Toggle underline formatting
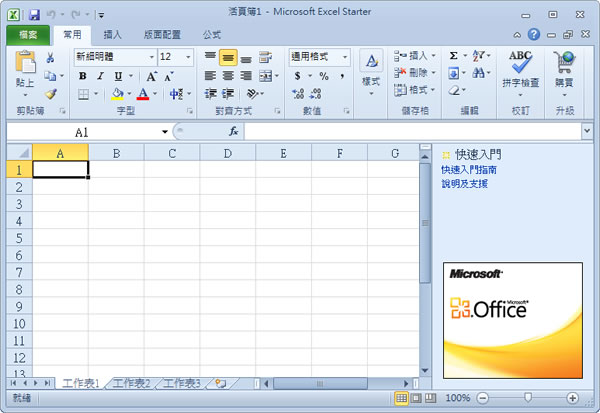The image size is (600, 413). 118,76
